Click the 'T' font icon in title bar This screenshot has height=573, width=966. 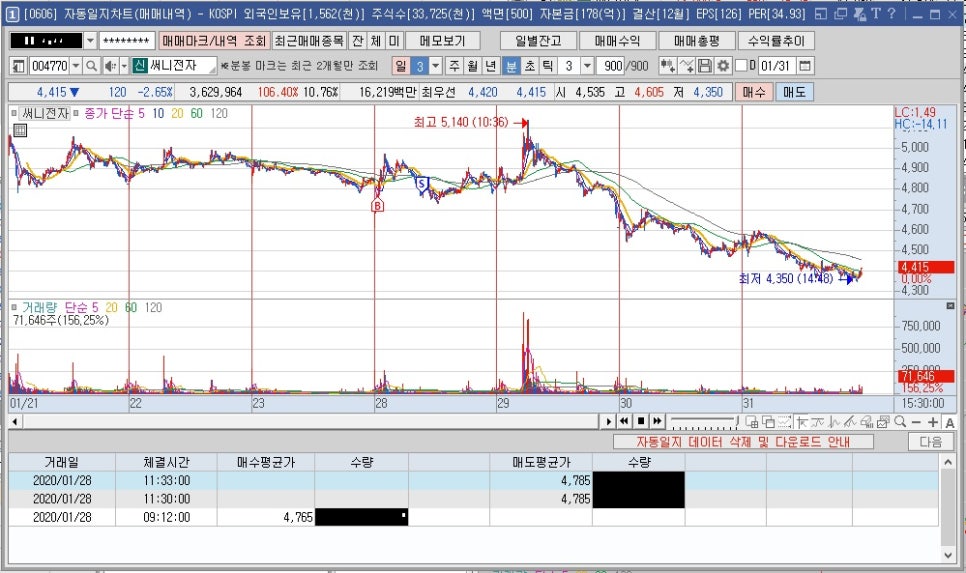pos(875,13)
